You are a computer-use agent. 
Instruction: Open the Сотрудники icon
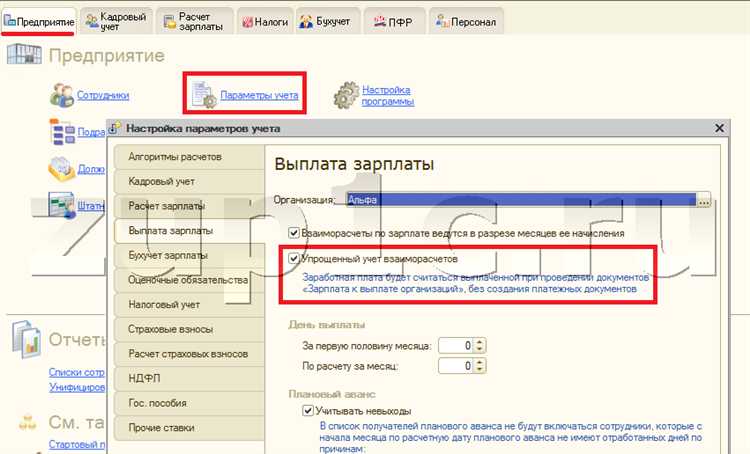pos(62,95)
